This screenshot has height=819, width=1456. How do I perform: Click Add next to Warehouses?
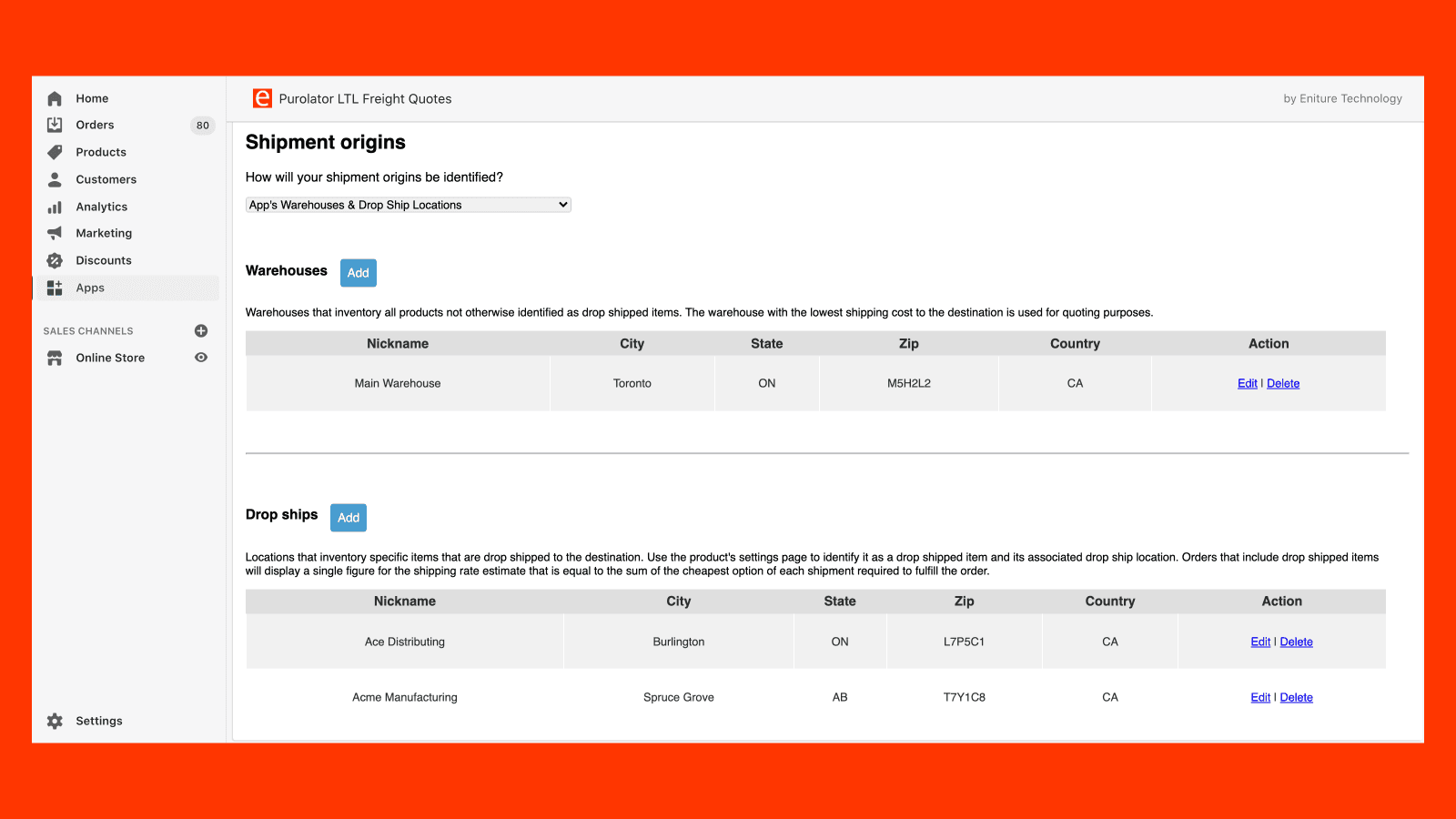pos(358,272)
